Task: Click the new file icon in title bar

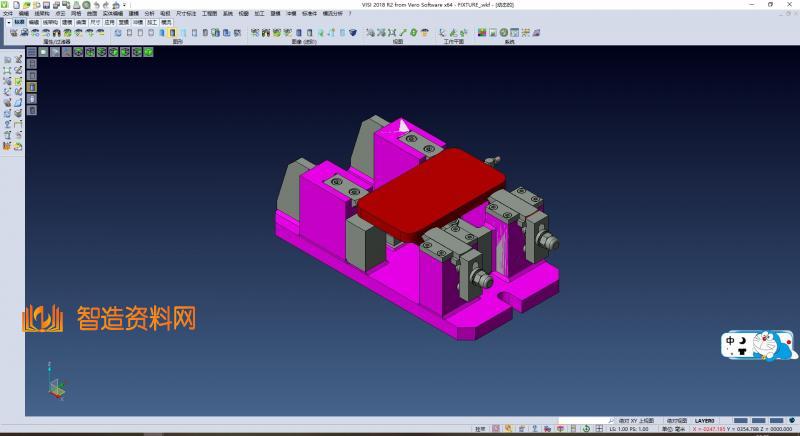Action: coord(16,5)
